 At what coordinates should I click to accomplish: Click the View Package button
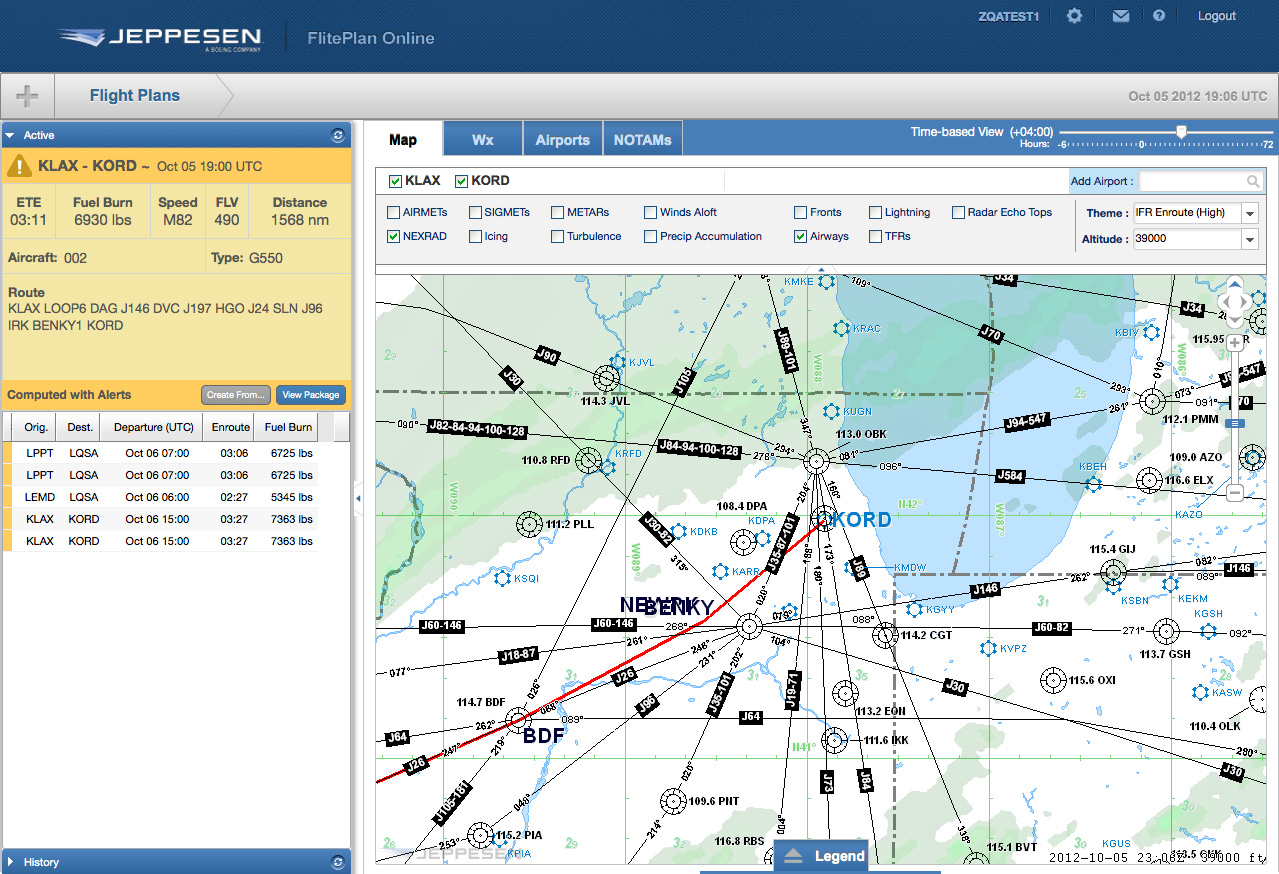[310, 395]
